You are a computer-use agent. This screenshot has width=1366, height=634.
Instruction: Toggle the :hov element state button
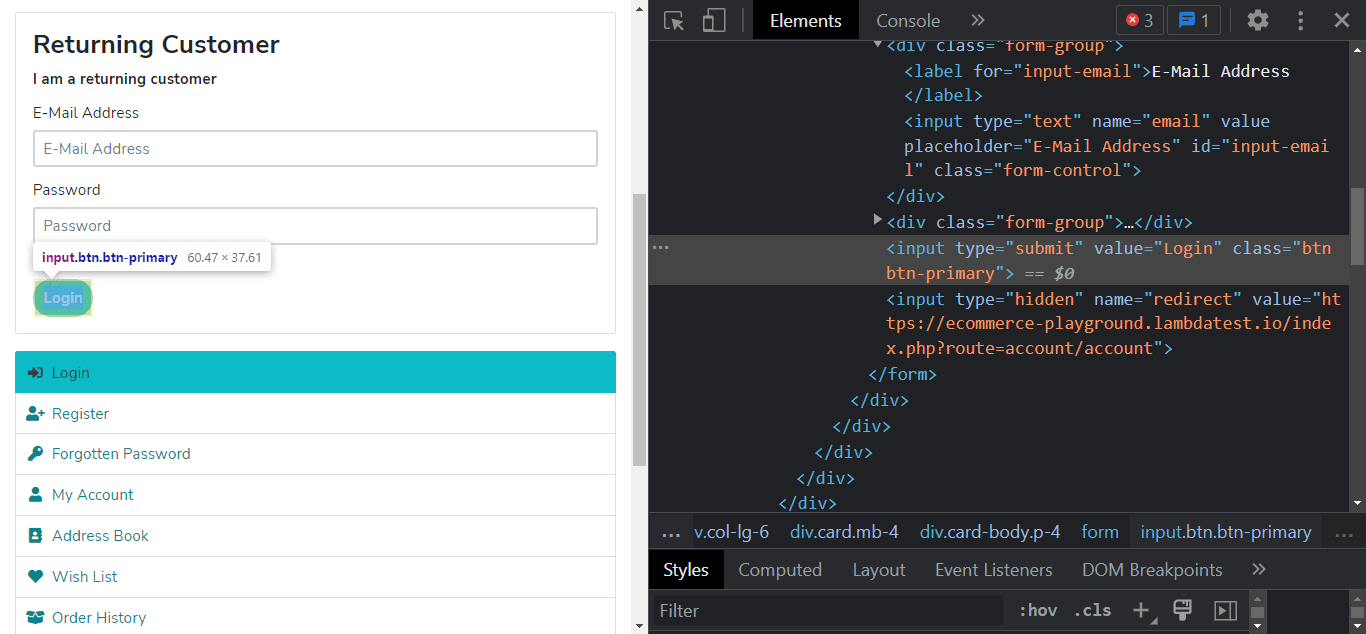[1038, 610]
